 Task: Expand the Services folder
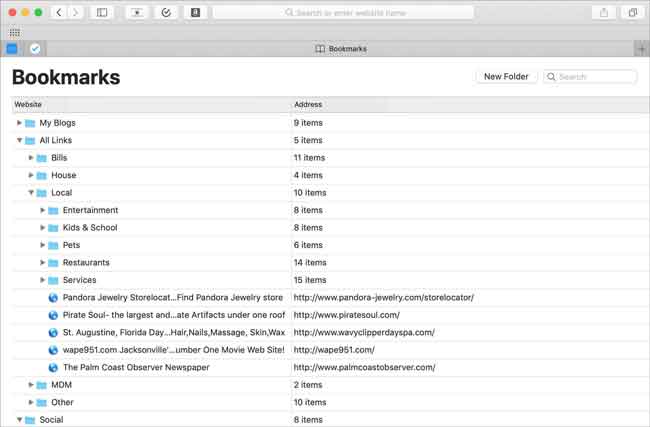[42, 280]
